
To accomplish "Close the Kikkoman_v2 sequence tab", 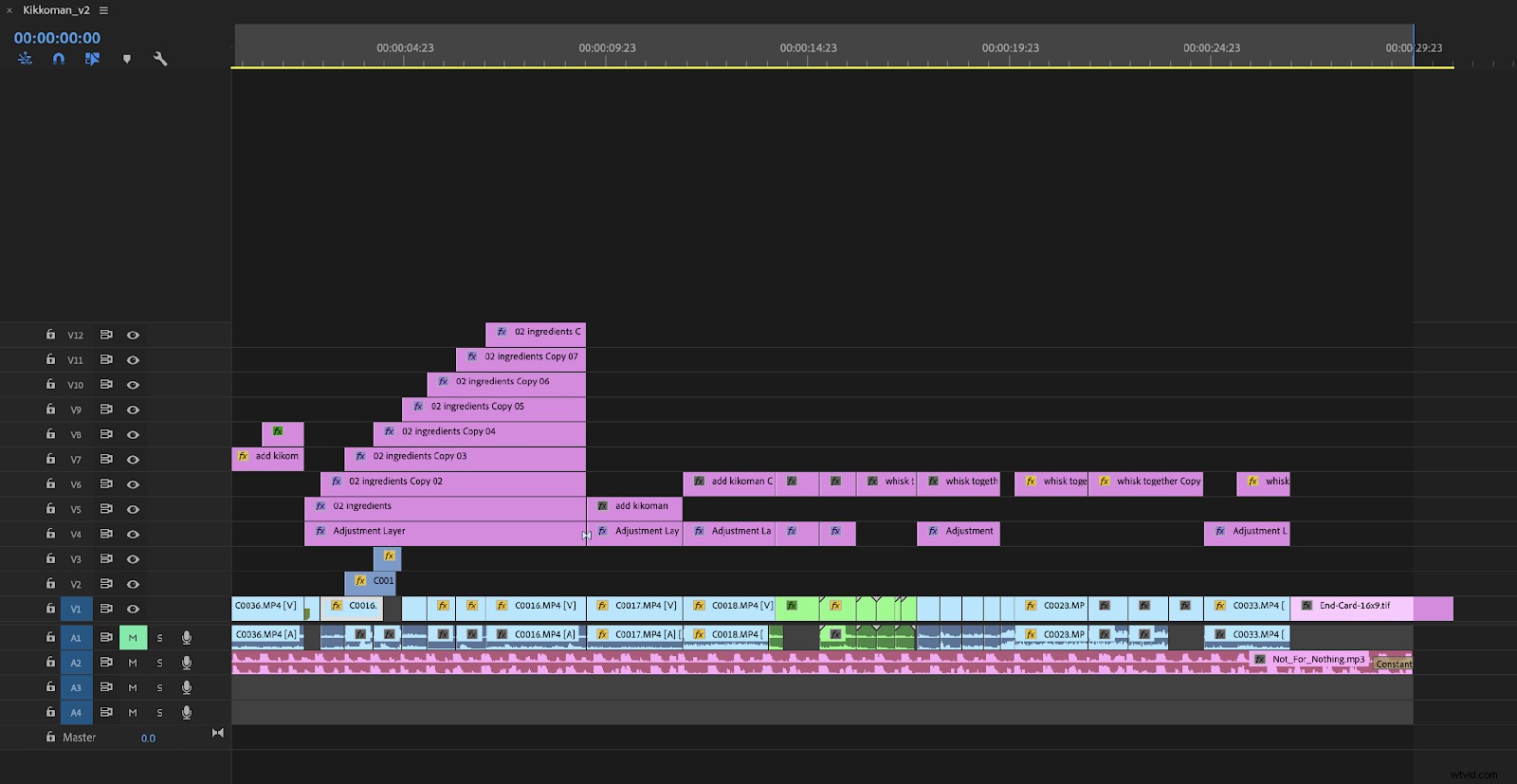I will (9, 10).
